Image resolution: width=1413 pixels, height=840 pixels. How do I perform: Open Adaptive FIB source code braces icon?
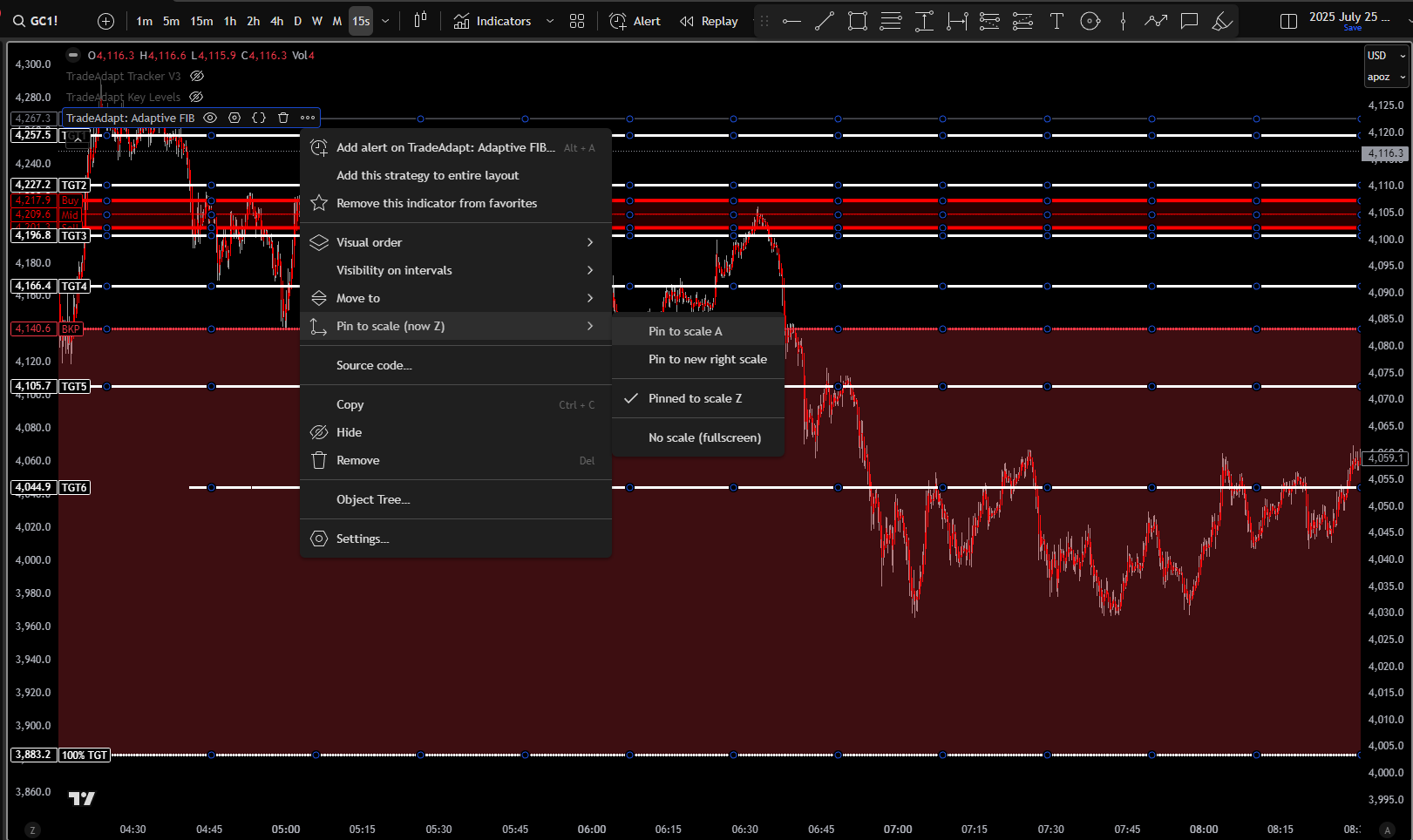click(x=259, y=118)
